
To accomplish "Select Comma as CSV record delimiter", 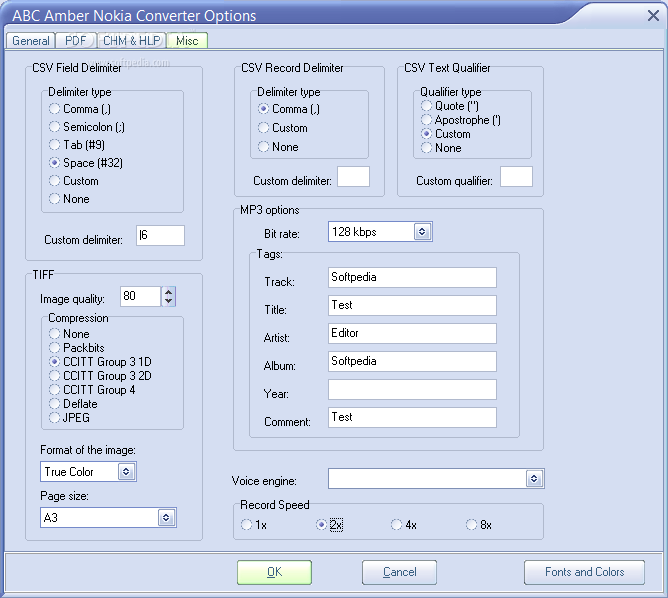I will (x=288, y=109).
